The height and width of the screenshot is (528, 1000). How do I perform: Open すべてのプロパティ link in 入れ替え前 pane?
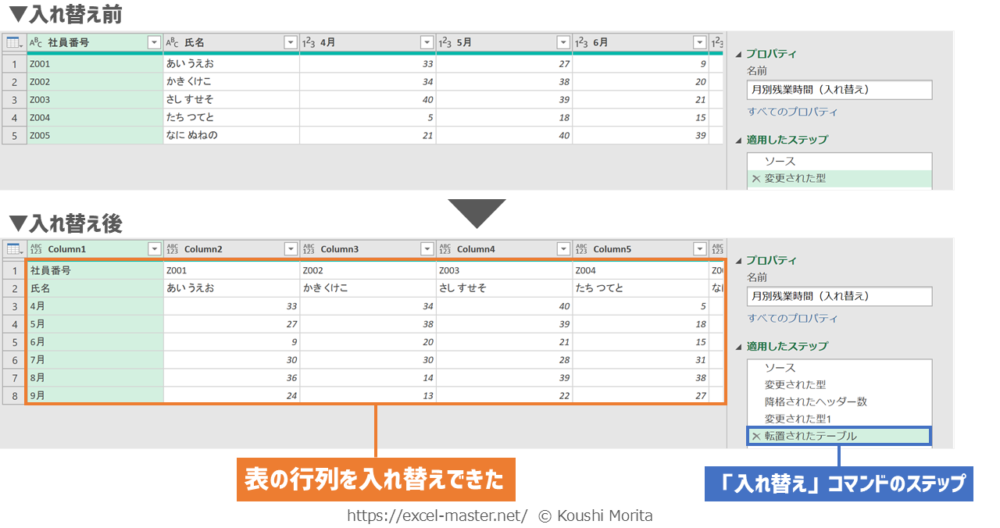[792, 112]
